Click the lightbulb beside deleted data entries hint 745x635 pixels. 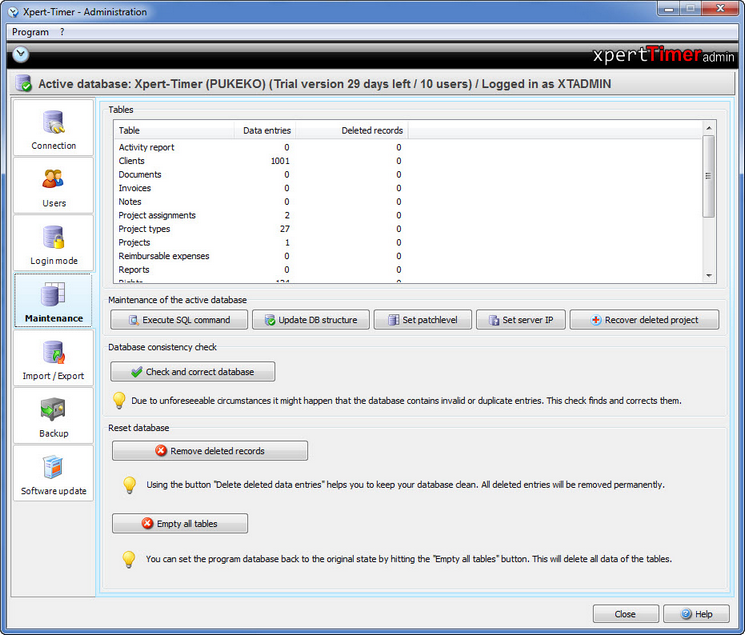click(129, 485)
